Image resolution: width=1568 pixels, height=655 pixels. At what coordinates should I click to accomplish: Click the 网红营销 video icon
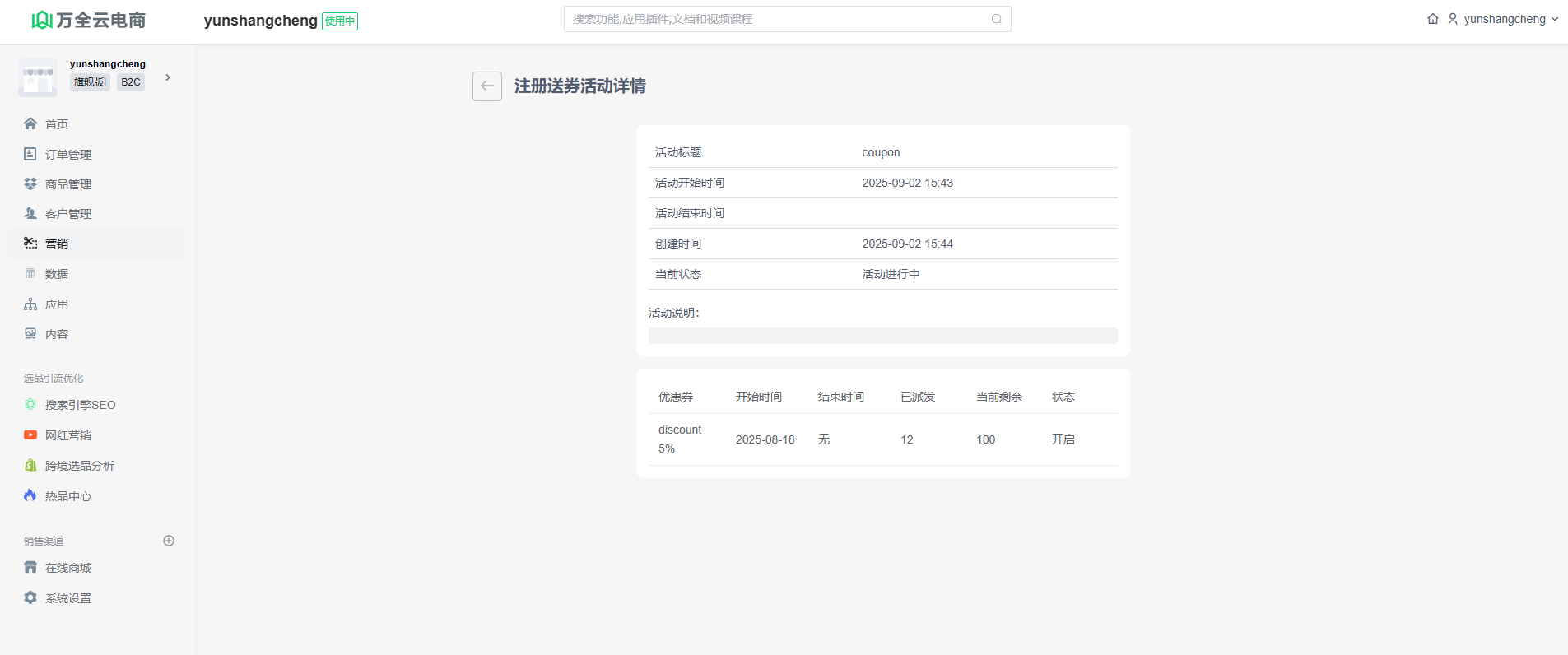coord(30,435)
